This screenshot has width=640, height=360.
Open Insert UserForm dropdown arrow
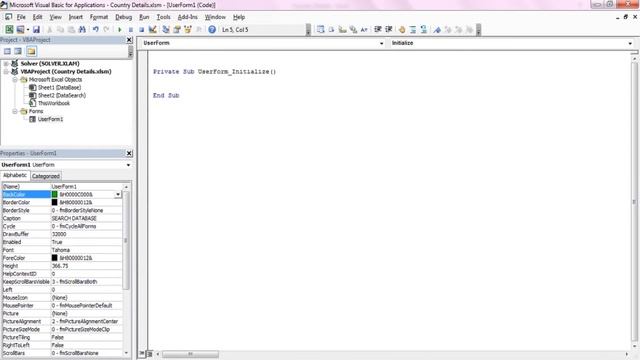(x=28, y=29)
